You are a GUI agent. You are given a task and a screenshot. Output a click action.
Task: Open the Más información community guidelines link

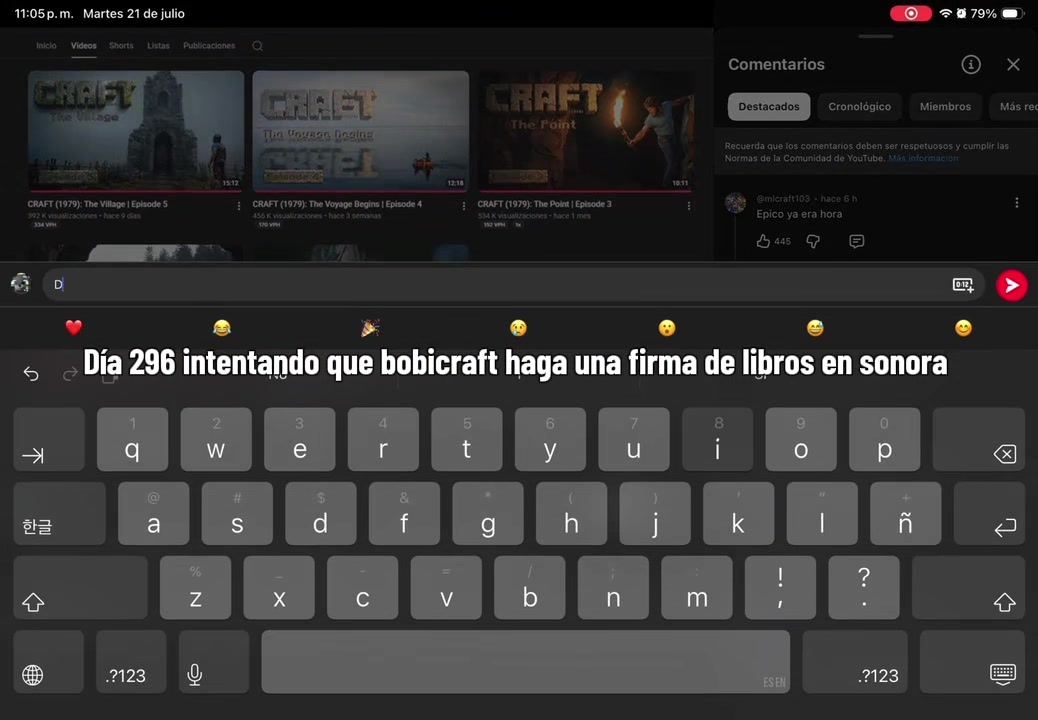pyautogui.click(x=923, y=158)
